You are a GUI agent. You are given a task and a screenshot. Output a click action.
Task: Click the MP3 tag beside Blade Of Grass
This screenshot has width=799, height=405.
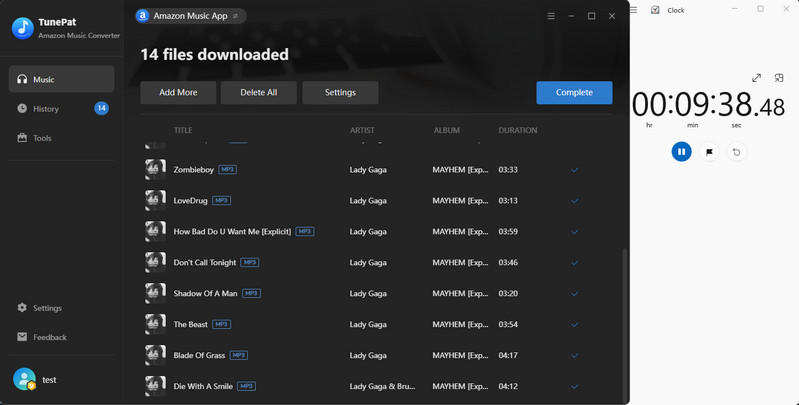point(239,355)
